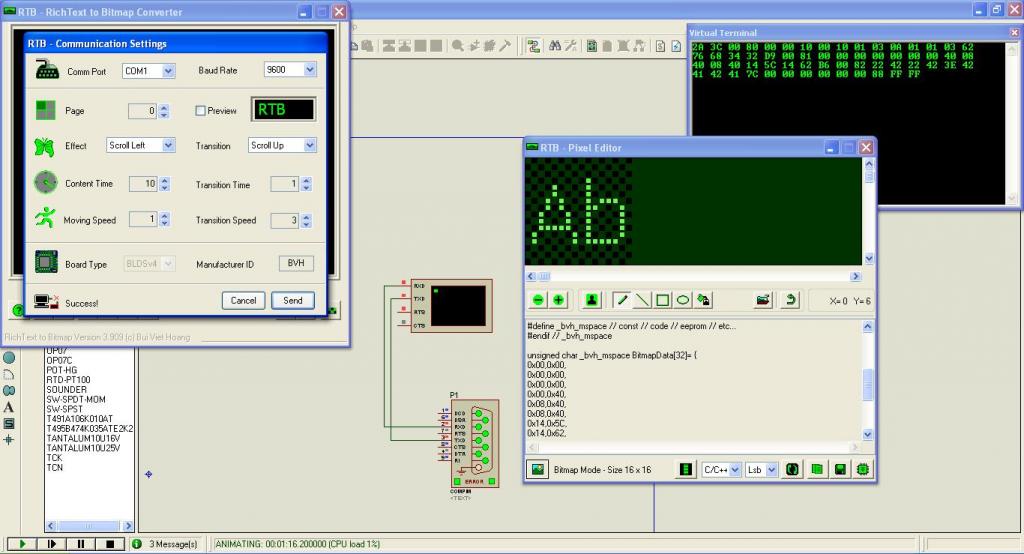1024x554 pixels.
Task: Select the rectangle drawing tool
Action: 662,299
